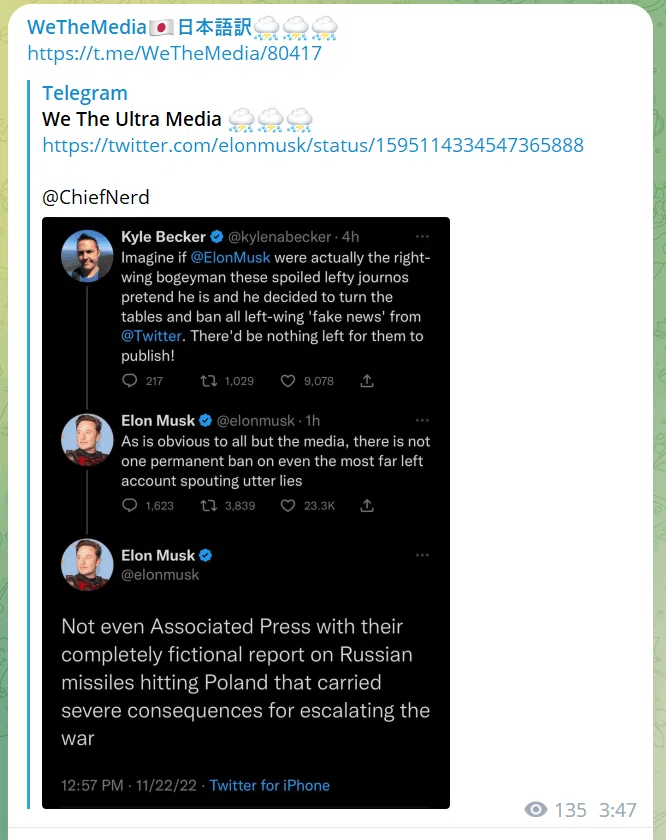This screenshot has width=666, height=840.
Task: Open the twitter.com/elonmusk status link
Action: pos(313,145)
